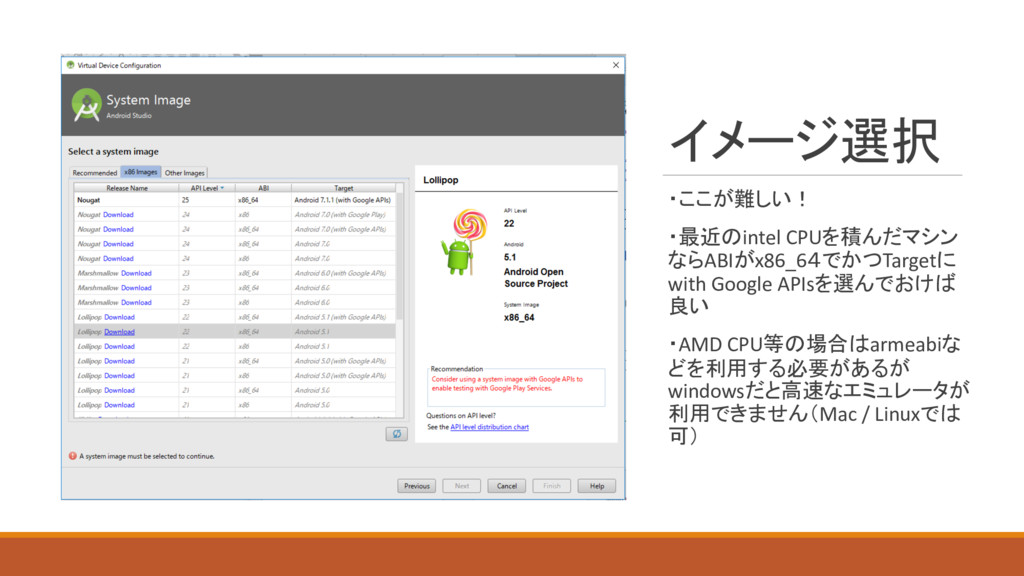Download Lollipop x86_64 Android 5.0 with Google APIs

click(120, 361)
